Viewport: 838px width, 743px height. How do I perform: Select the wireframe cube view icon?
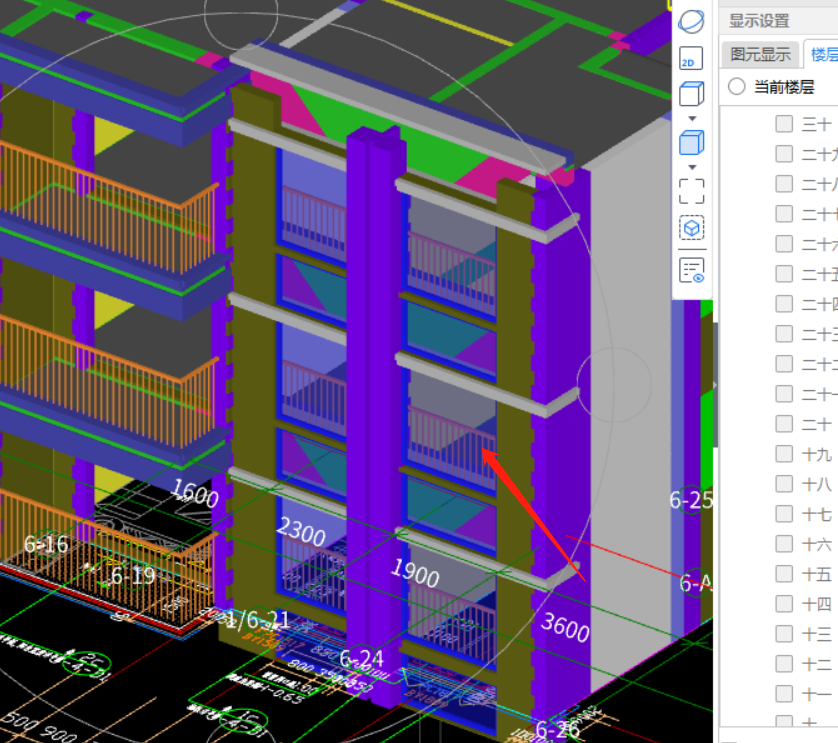point(692,94)
